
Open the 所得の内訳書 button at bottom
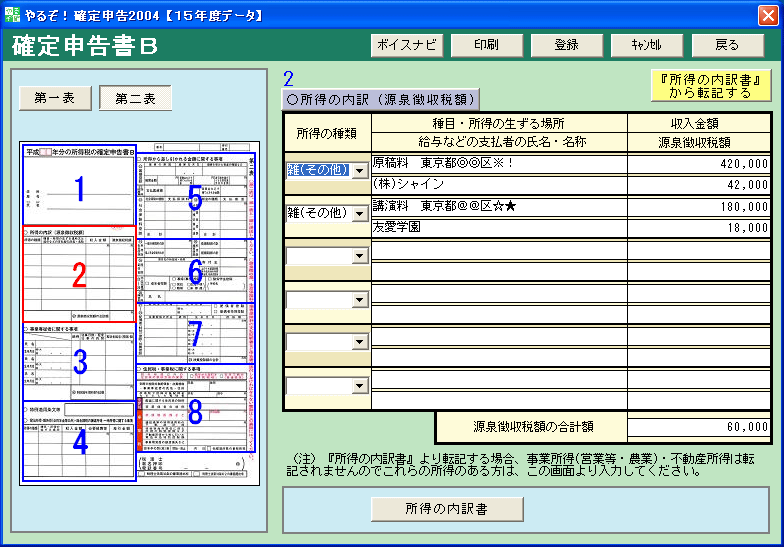coord(447,509)
